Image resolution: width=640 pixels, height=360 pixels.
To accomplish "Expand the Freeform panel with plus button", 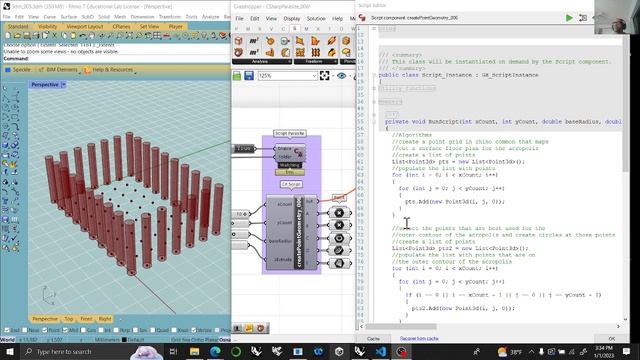I will [x=336, y=61].
